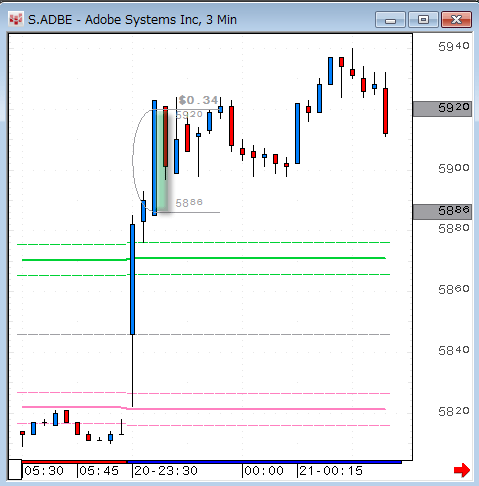Click the red scroll-right arrow

[462, 470]
